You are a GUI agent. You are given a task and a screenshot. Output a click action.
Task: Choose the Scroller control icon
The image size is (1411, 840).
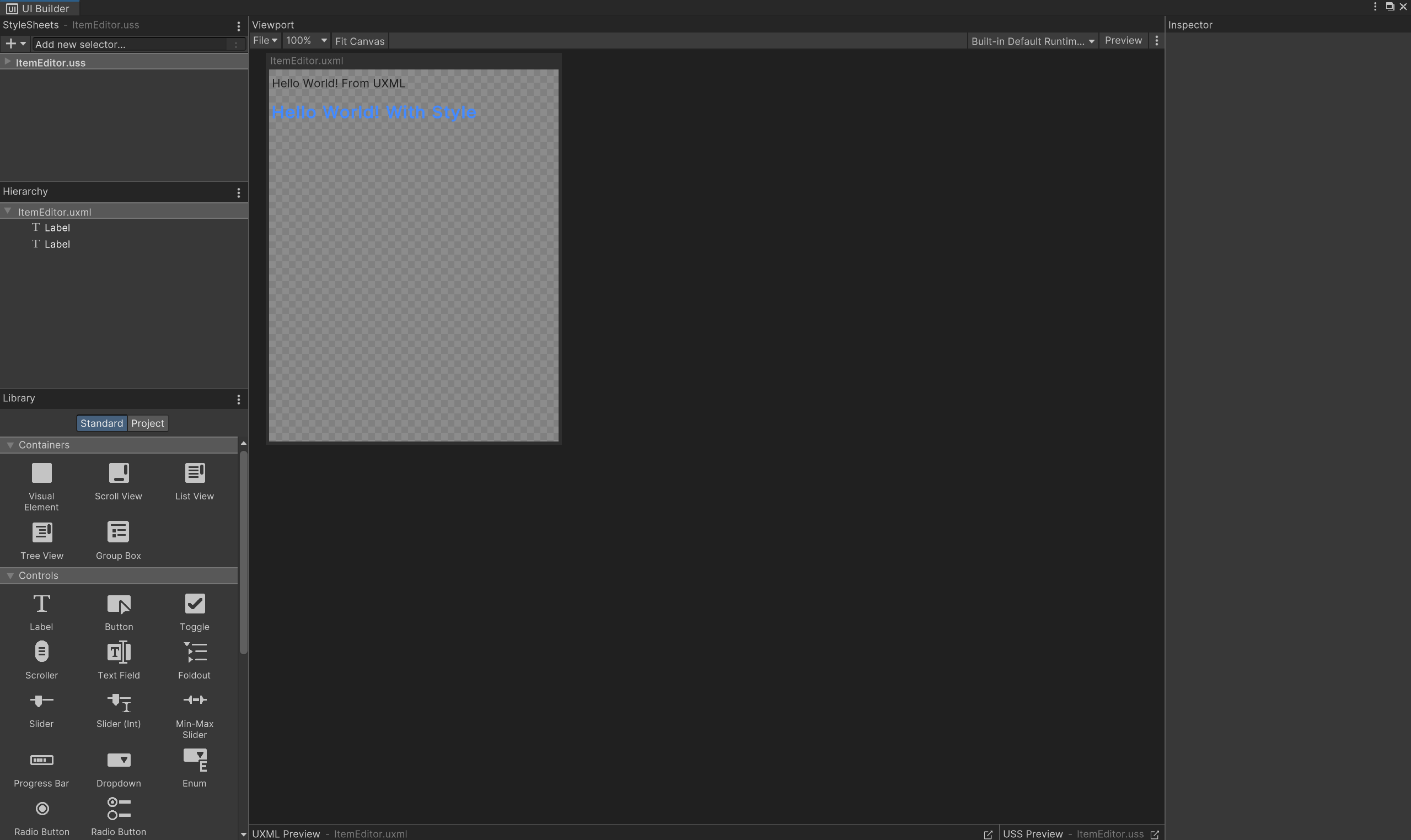[x=41, y=652]
